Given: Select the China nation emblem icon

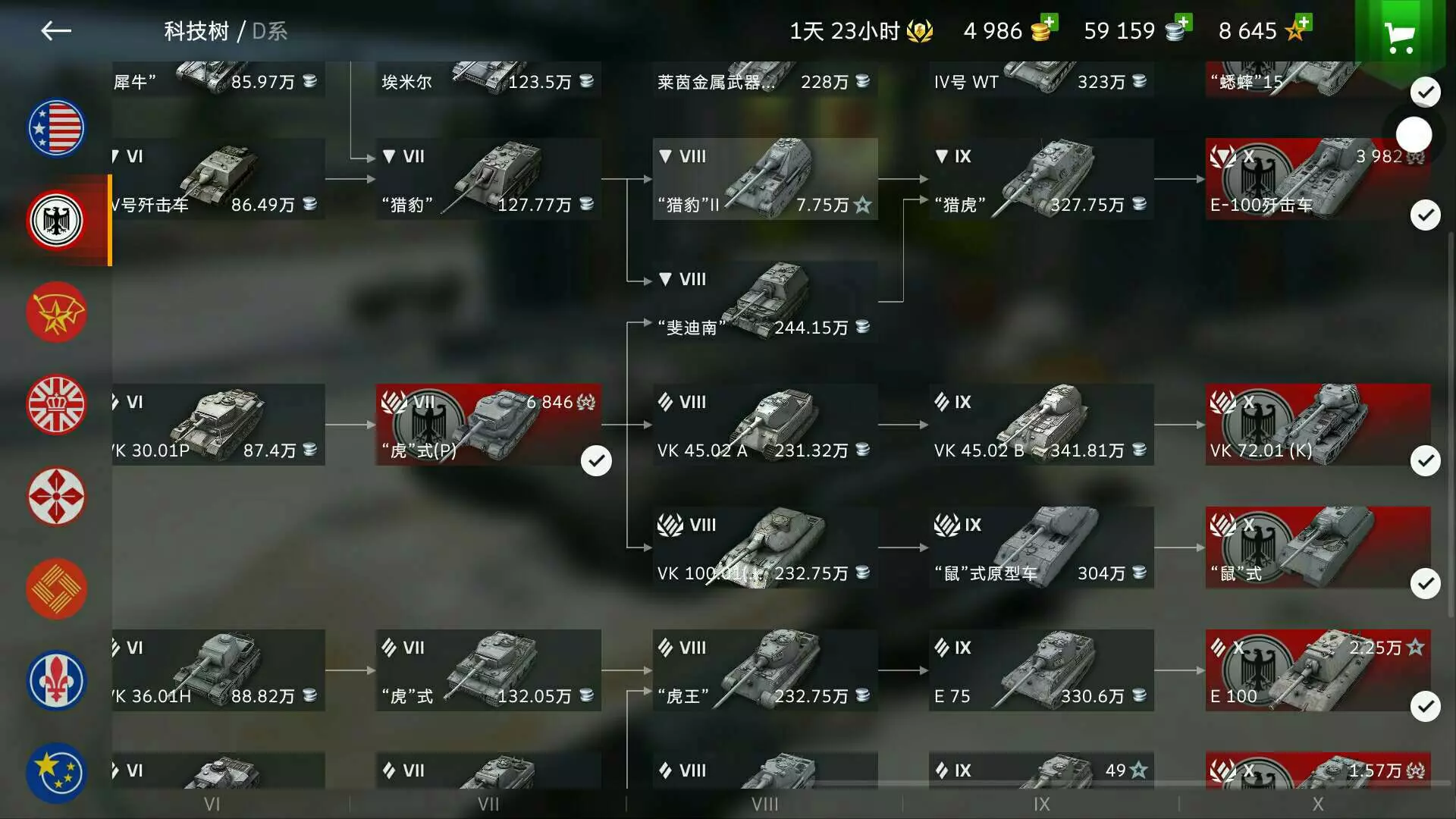Looking at the screenshot, I should point(56,588).
